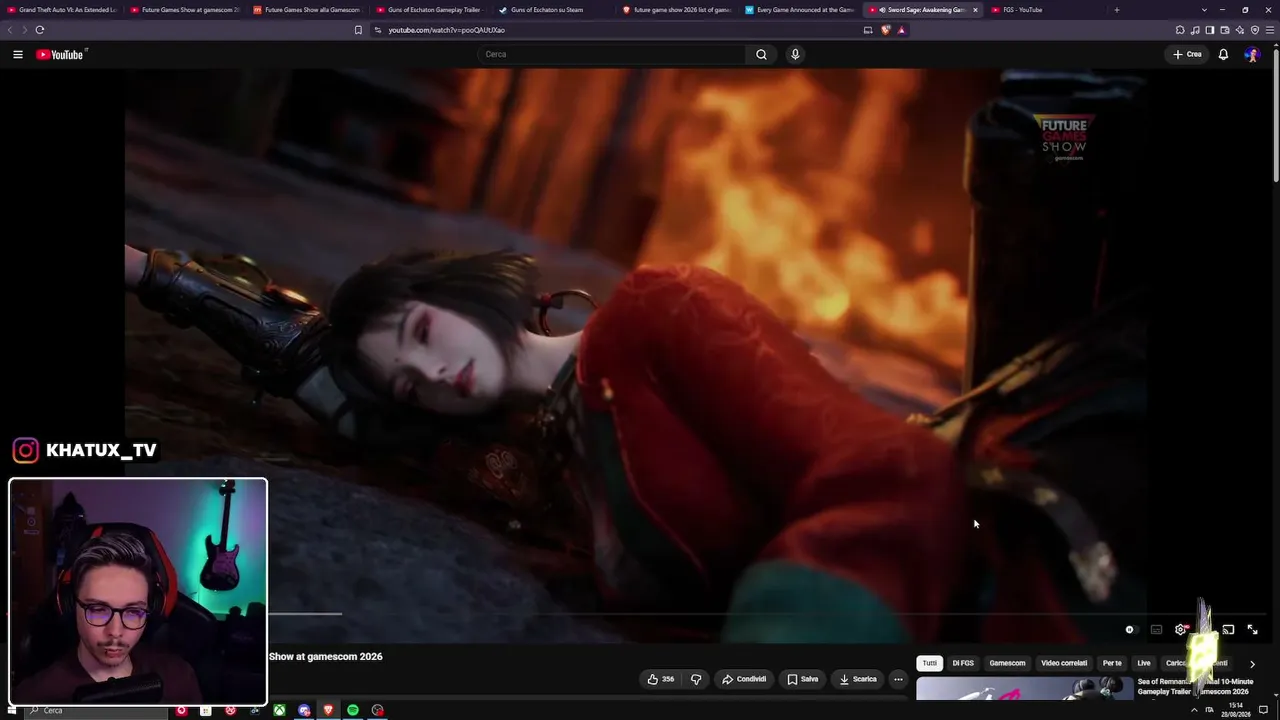Open the taskbar clock showing 15:14
Viewport: 1280px width, 720px height.
pyautogui.click(x=1236, y=710)
